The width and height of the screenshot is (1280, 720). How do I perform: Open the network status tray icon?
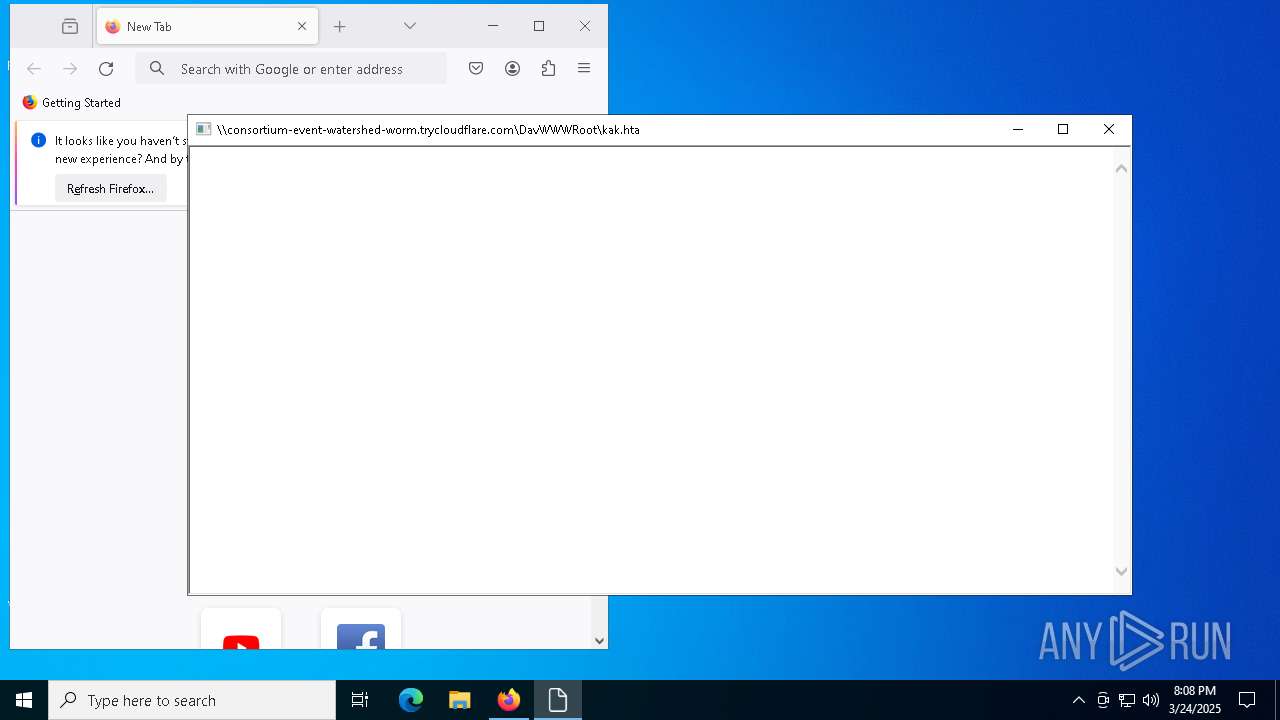coord(1127,700)
